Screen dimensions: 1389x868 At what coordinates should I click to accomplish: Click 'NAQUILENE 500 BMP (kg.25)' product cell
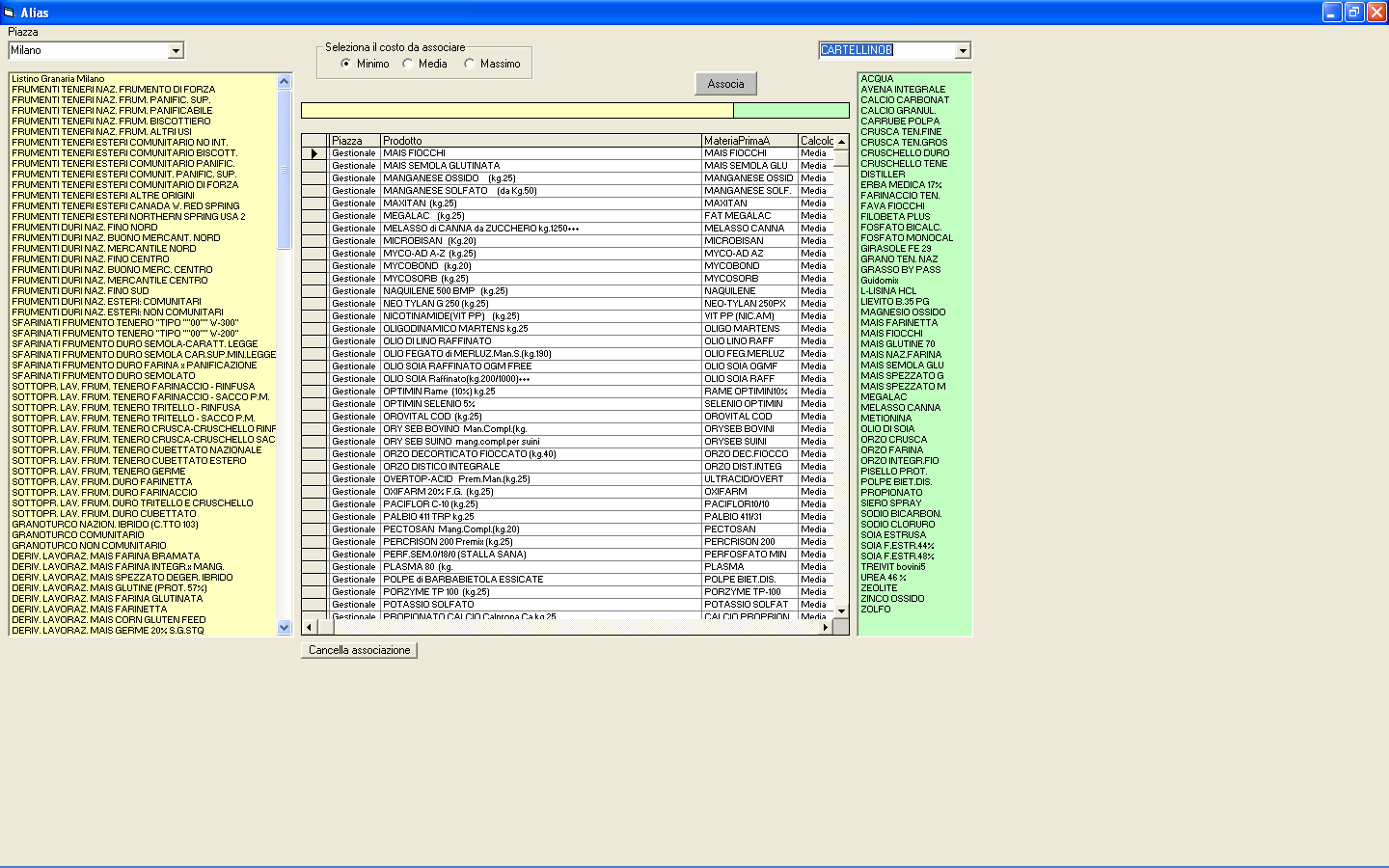coord(541,291)
